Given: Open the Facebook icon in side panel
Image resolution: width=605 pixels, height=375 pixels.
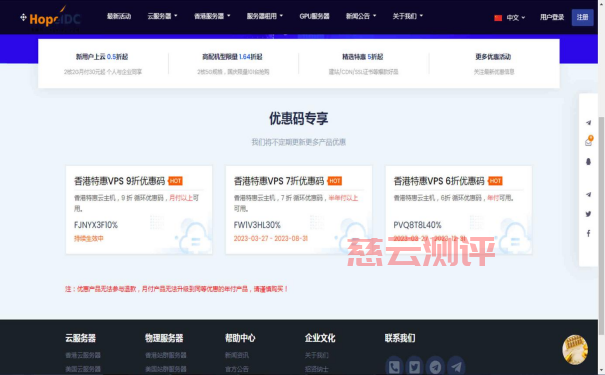Looking at the screenshot, I should tap(588, 233).
